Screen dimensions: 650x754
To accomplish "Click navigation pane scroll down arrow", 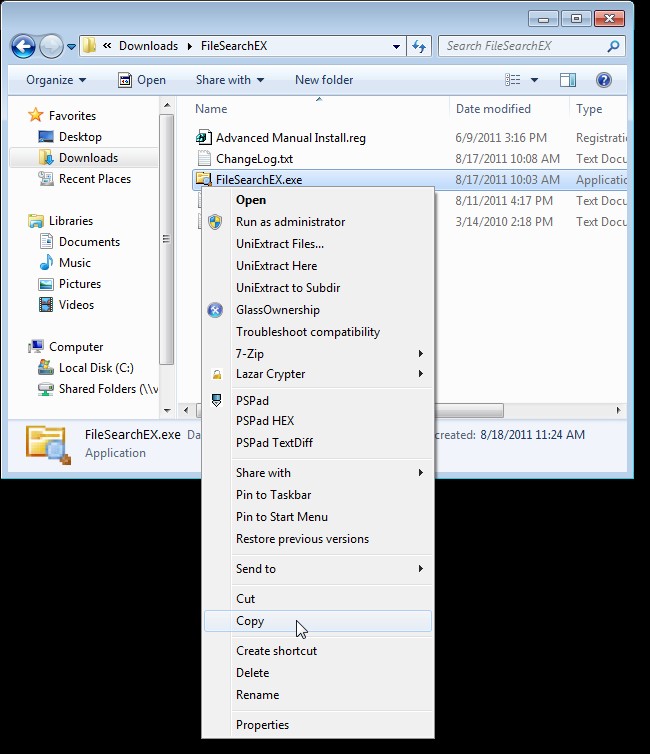I will pyautogui.click(x=167, y=410).
